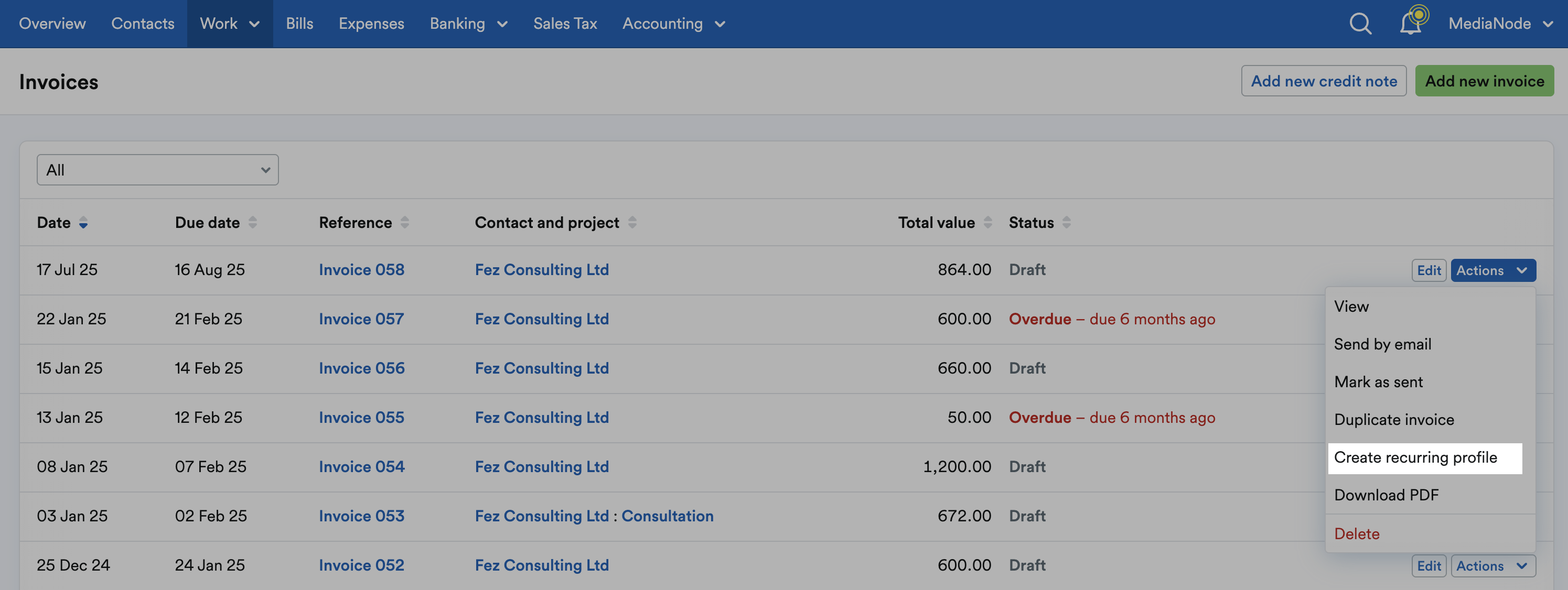Open the All invoice filter dropdown

pos(158,170)
